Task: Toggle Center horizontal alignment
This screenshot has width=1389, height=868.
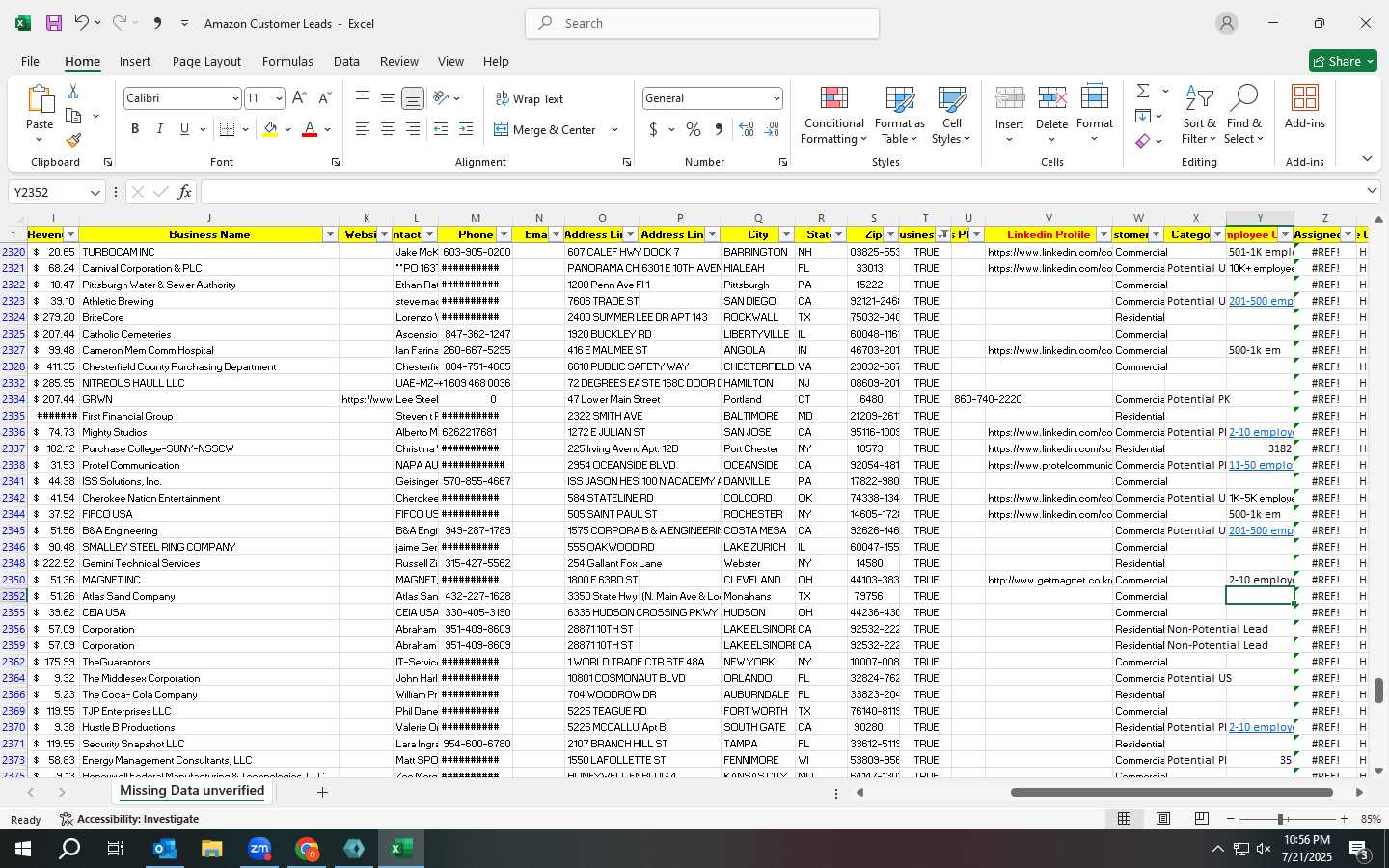Action: (388, 129)
